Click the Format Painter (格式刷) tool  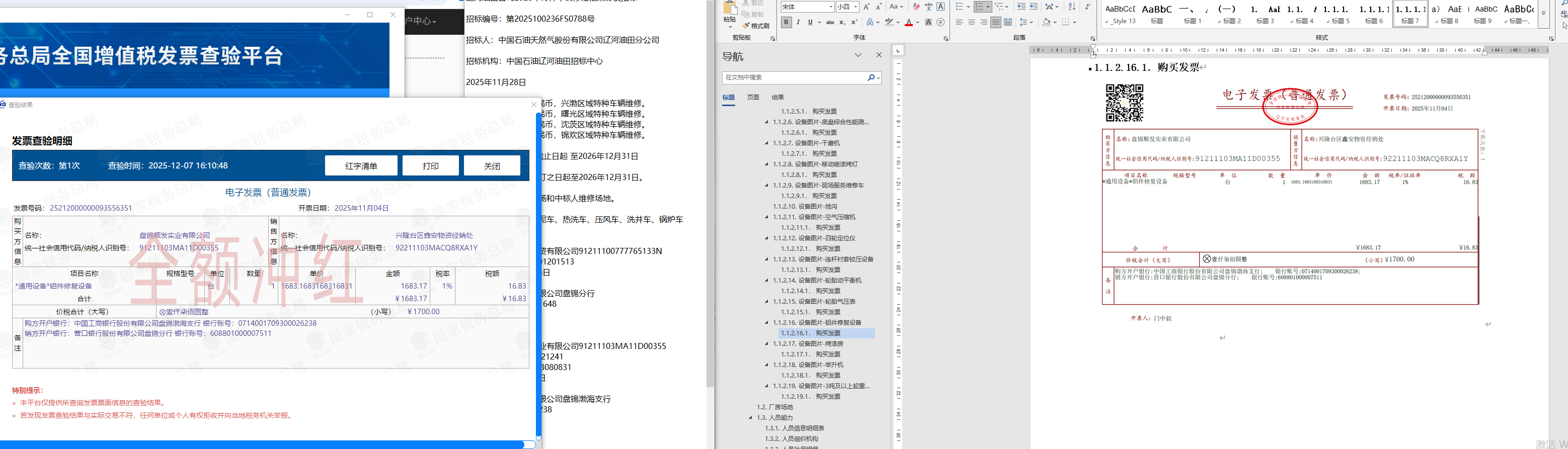[x=755, y=26]
